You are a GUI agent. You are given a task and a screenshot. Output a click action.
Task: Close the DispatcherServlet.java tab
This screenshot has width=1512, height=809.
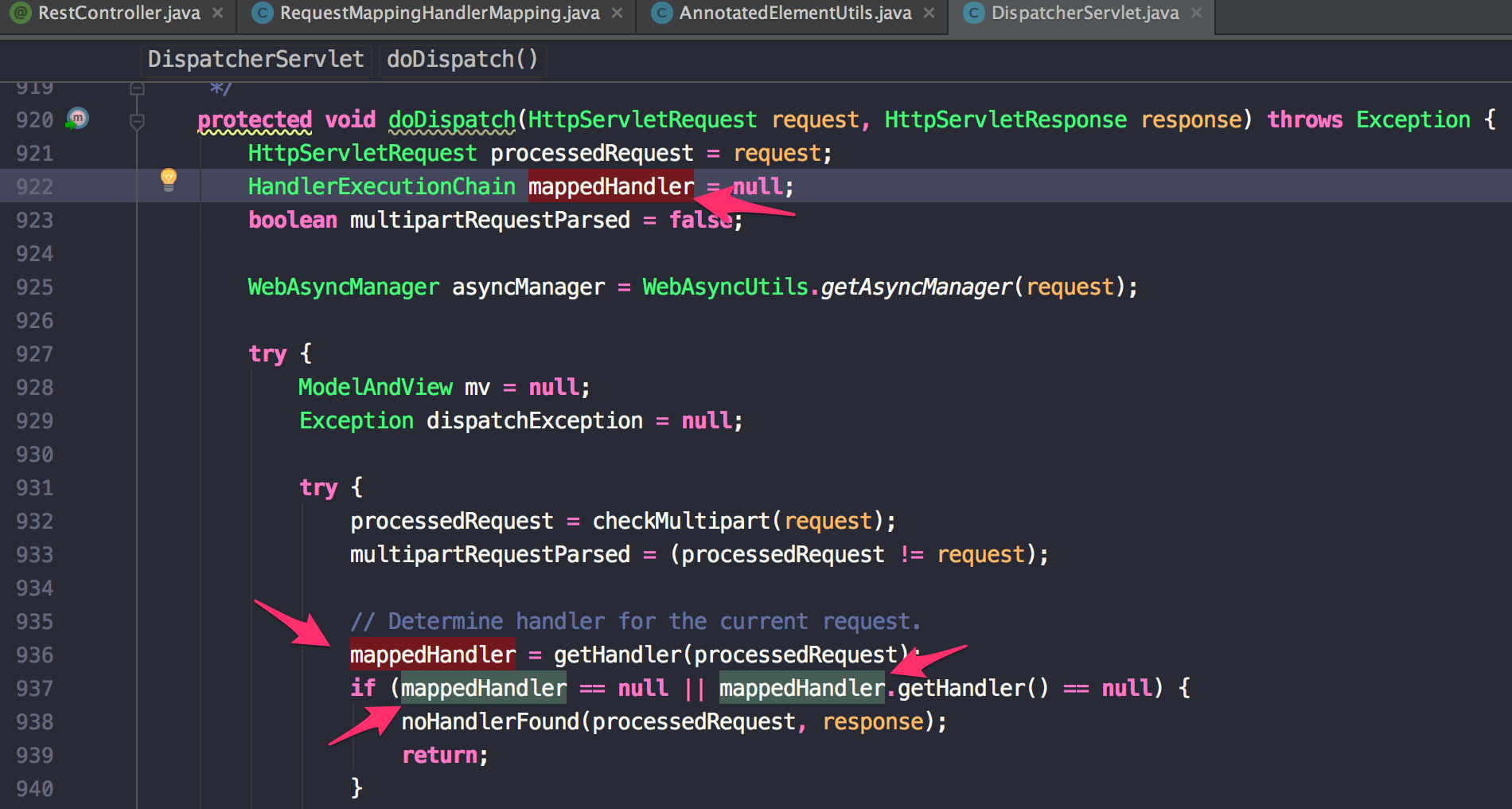click(x=1196, y=13)
